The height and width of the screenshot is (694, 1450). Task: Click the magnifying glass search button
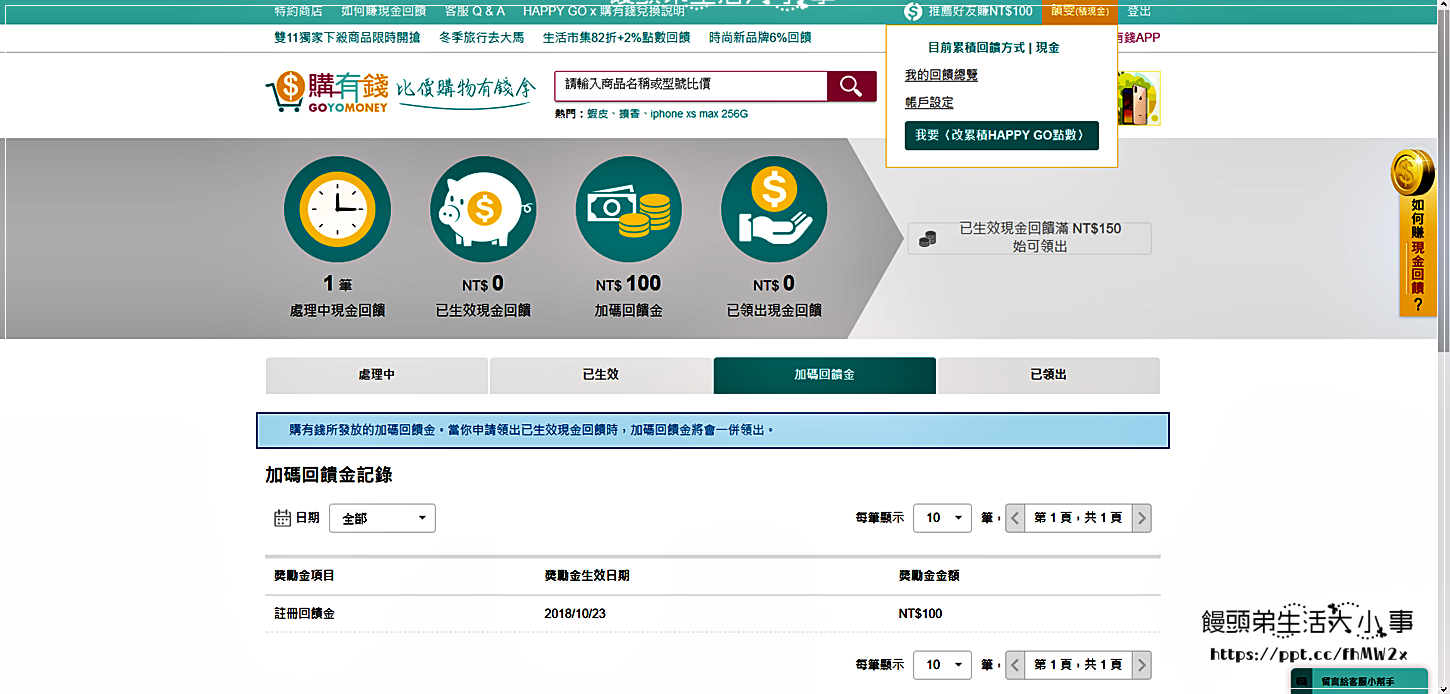[x=851, y=86]
